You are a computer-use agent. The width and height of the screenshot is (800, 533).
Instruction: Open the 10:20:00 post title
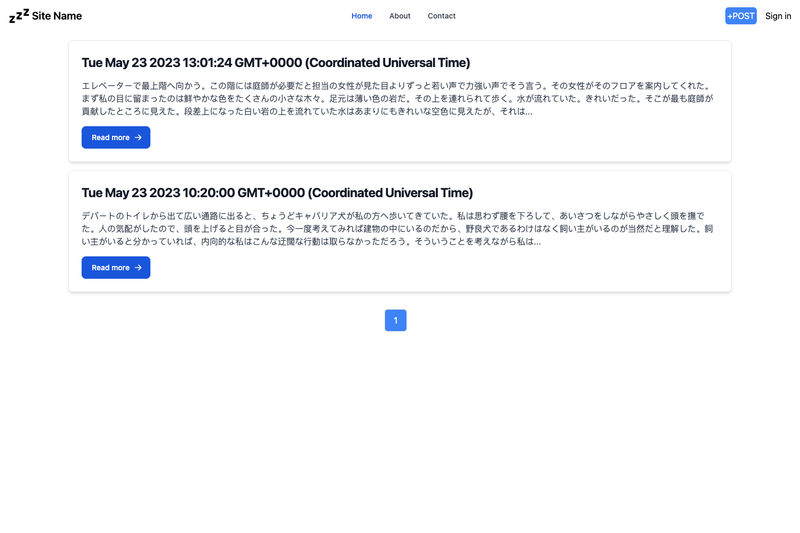tap(277, 193)
